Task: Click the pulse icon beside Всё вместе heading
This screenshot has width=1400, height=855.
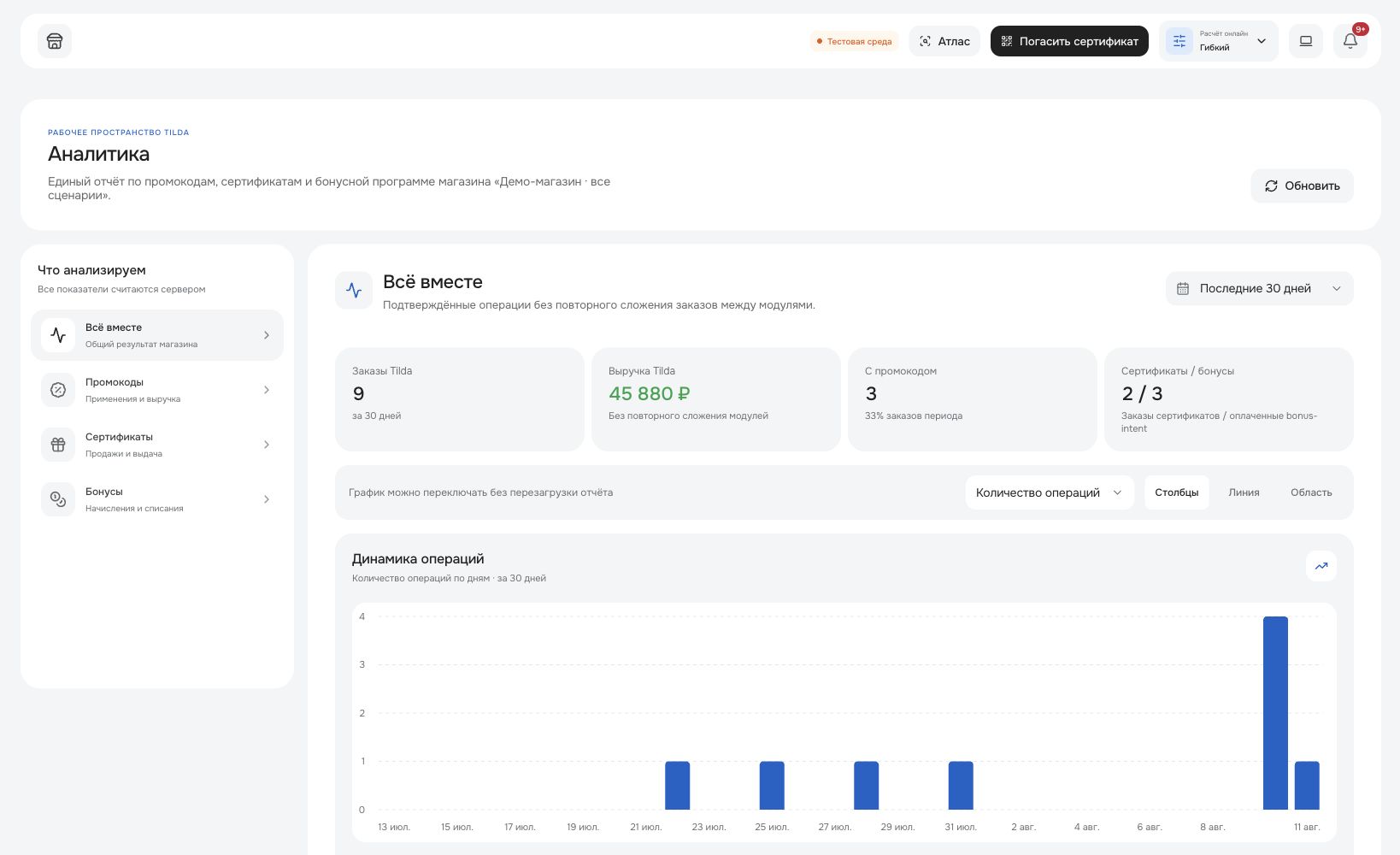Action: click(354, 291)
